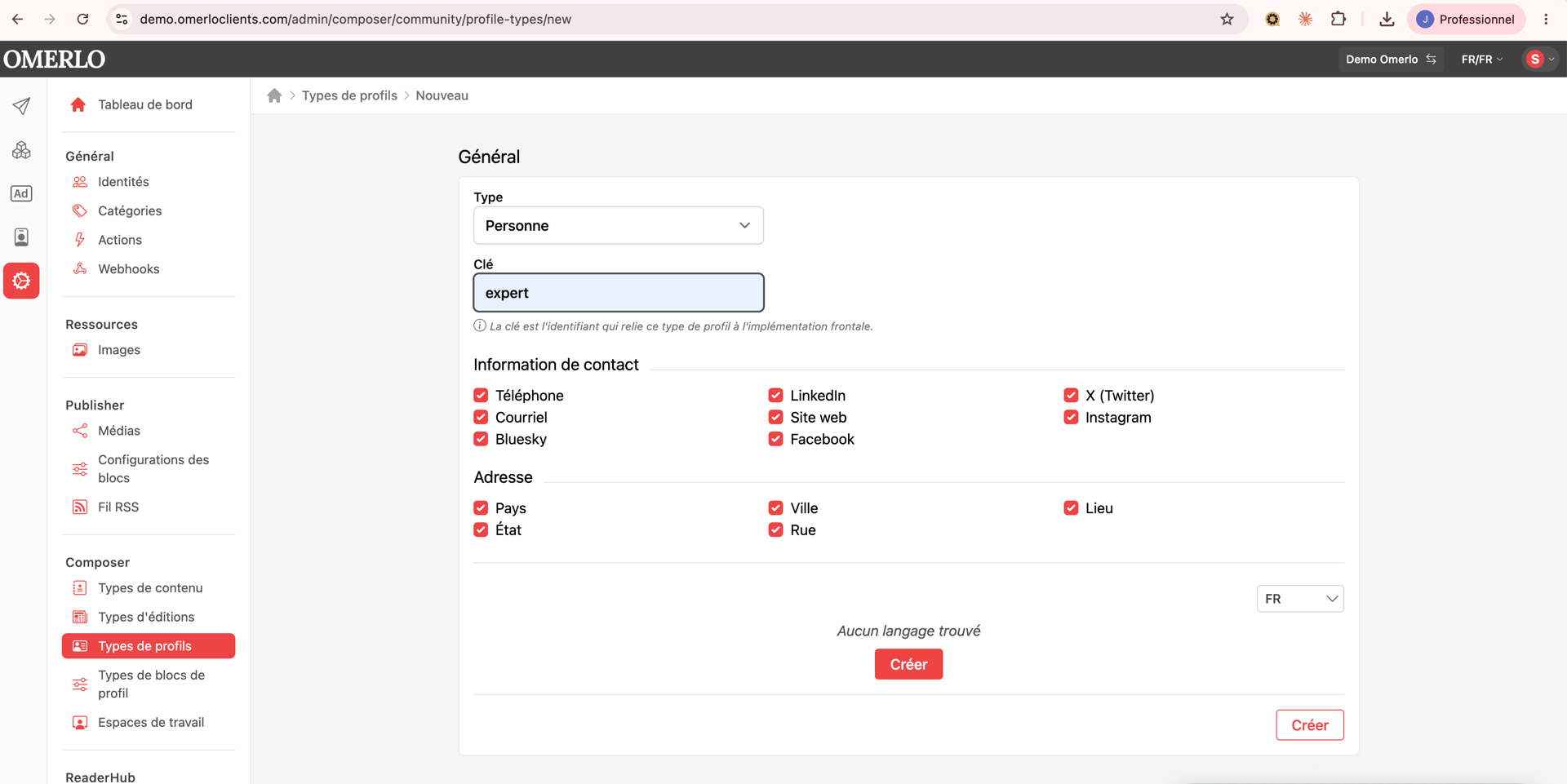Click the workspace switch arrows next to Demo Omerlo

(1431, 59)
